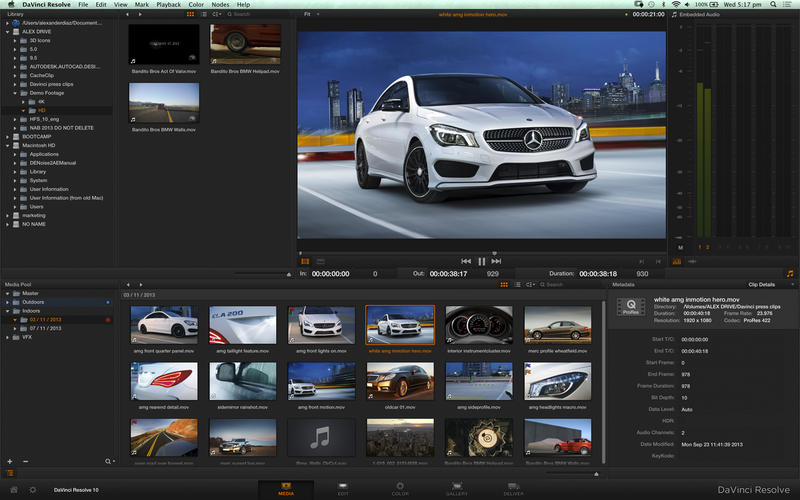Jump to the previous clip in viewer
Screen dimensions: 800x500
click(466, 261)
